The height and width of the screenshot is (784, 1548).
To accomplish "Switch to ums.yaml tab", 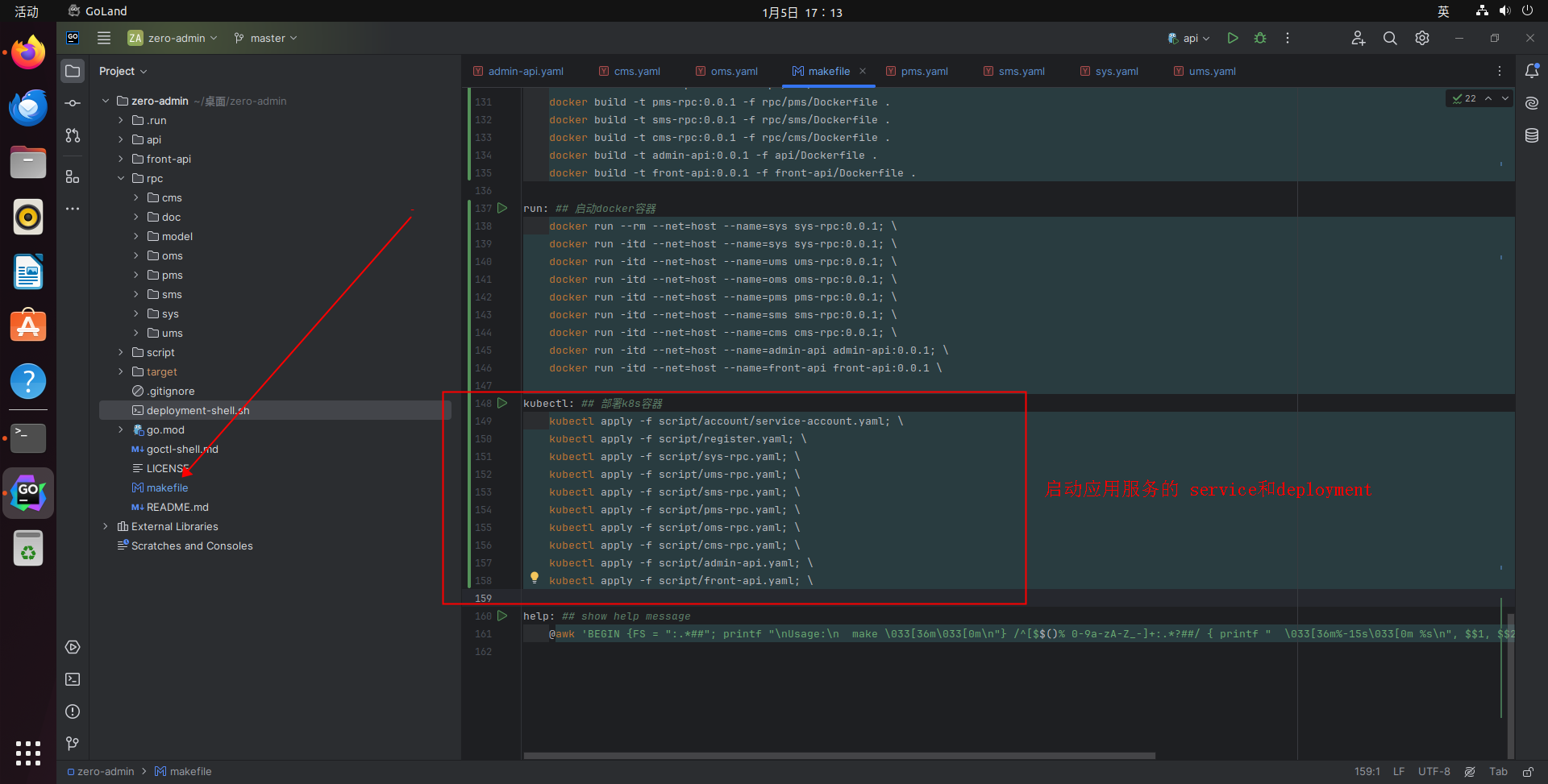I will click(1205, 71).
